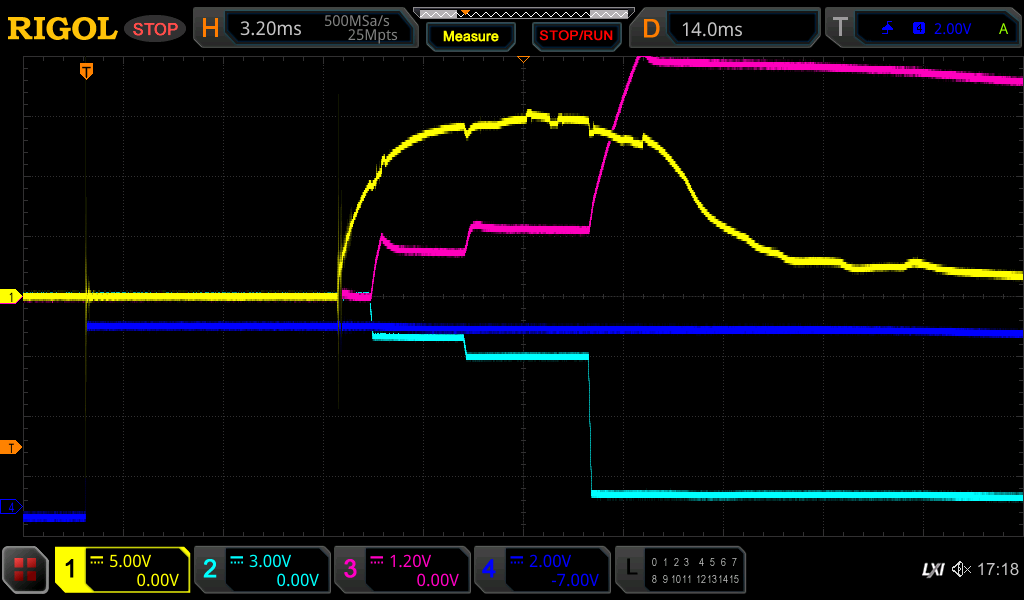Select the orange trigger level marker at left edge

click(11, 447)
